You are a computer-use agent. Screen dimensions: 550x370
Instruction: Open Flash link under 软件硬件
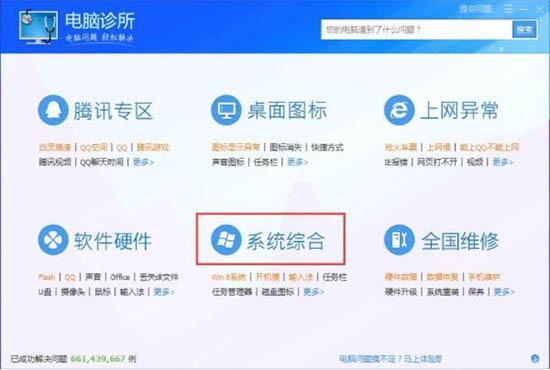click(x=47, y=277)
